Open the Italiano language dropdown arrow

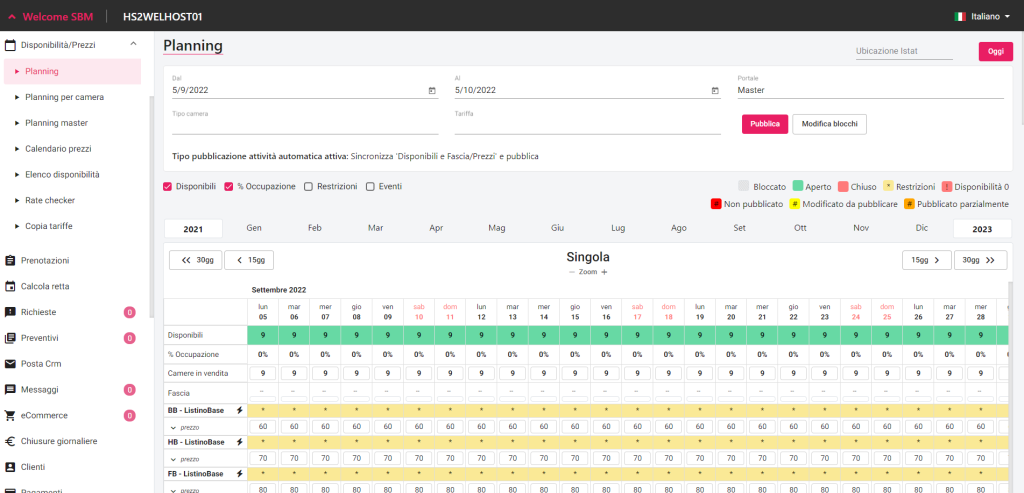1008,17
